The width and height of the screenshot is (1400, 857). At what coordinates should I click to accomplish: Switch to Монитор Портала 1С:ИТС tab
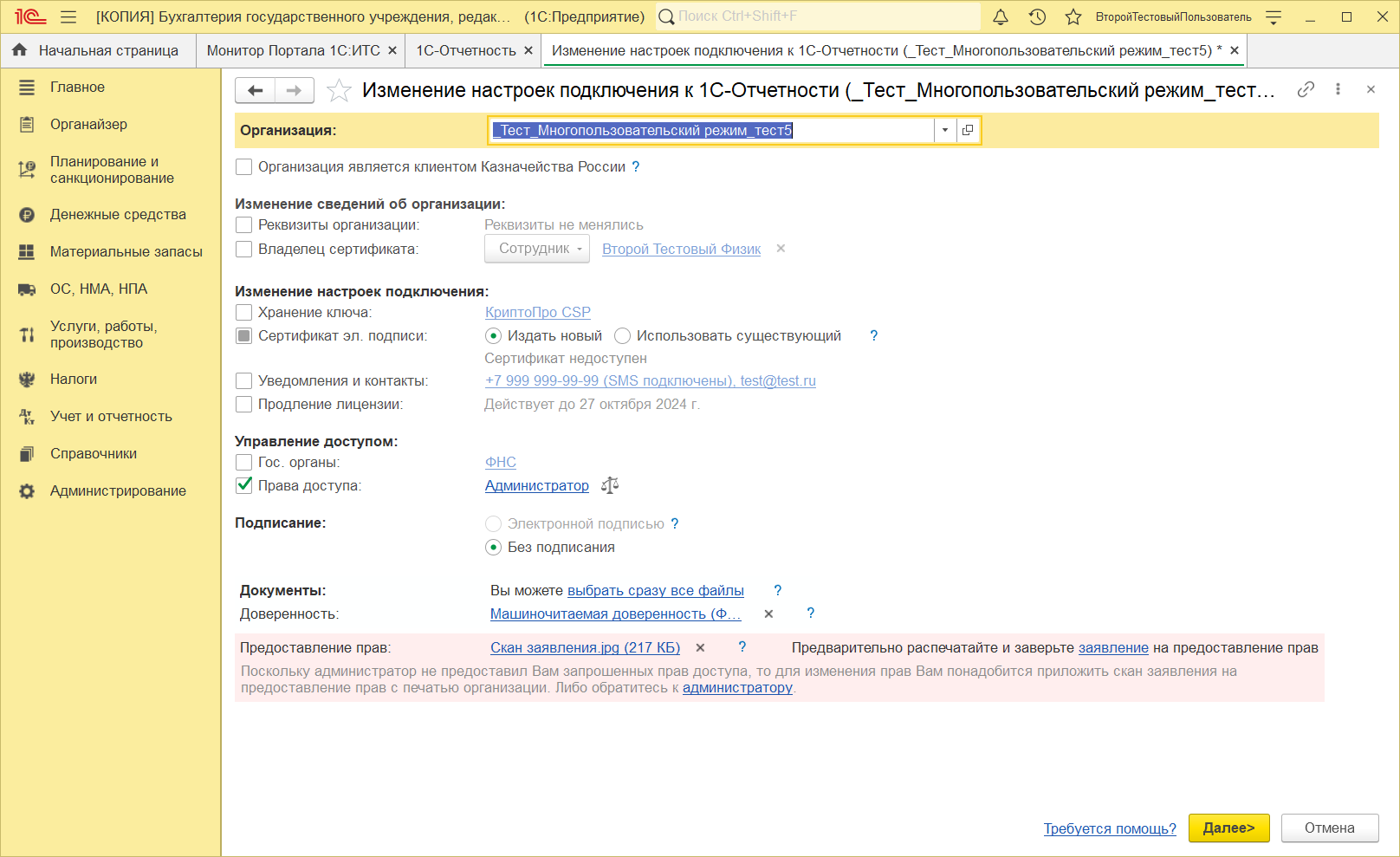(x=293, y=50)
